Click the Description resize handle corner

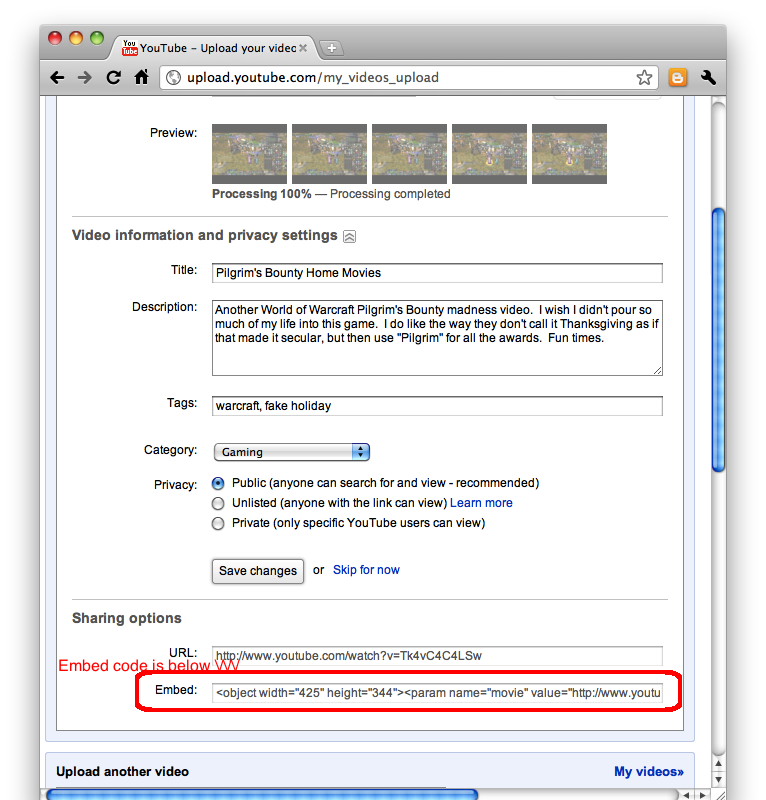(x=658, y=371)
